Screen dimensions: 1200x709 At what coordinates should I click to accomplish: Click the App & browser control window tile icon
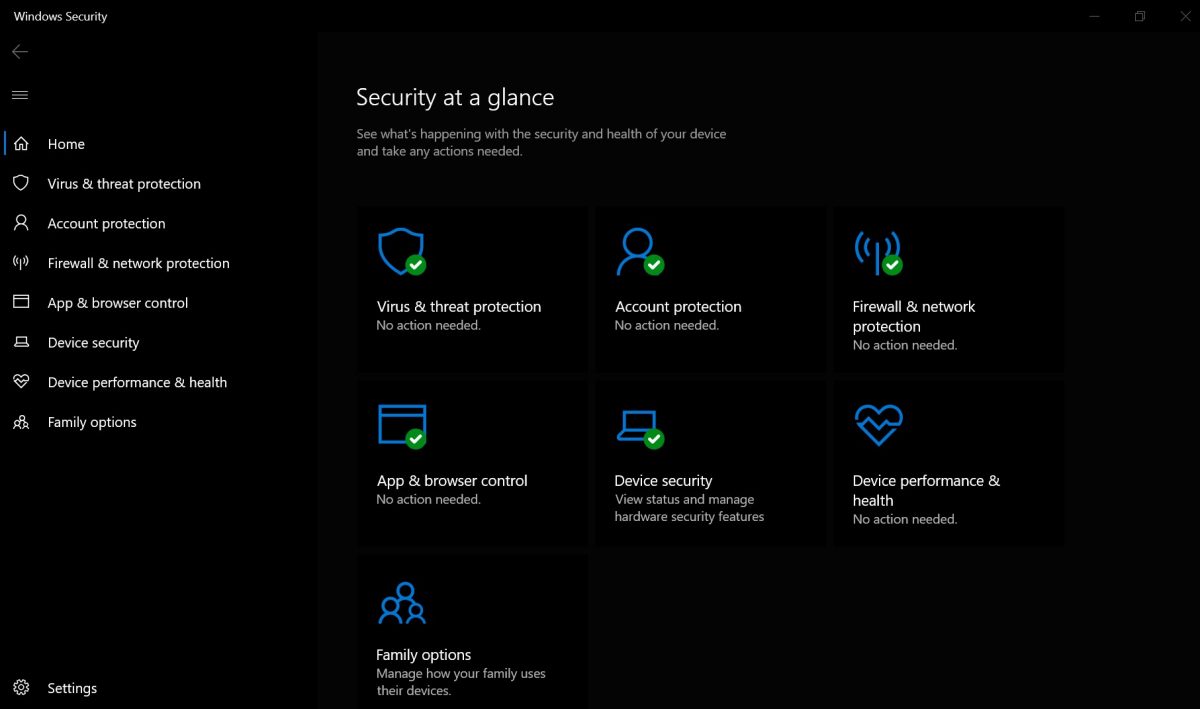pos(402,425)
